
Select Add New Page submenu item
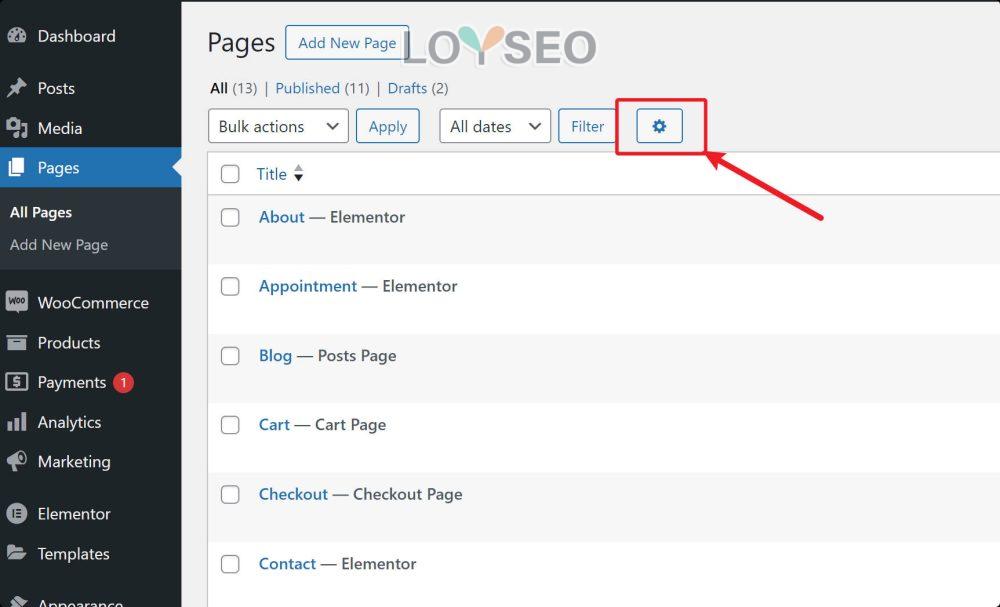point(59,245)
